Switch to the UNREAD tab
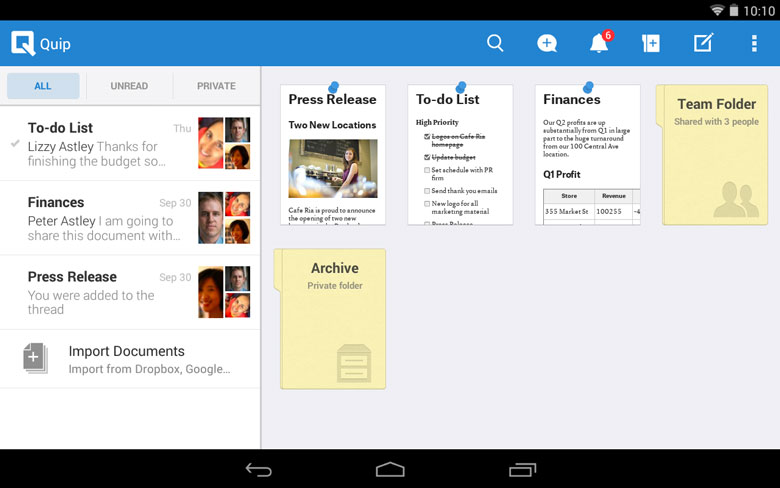Screen dimensions: 780x488 coord(129,86)
